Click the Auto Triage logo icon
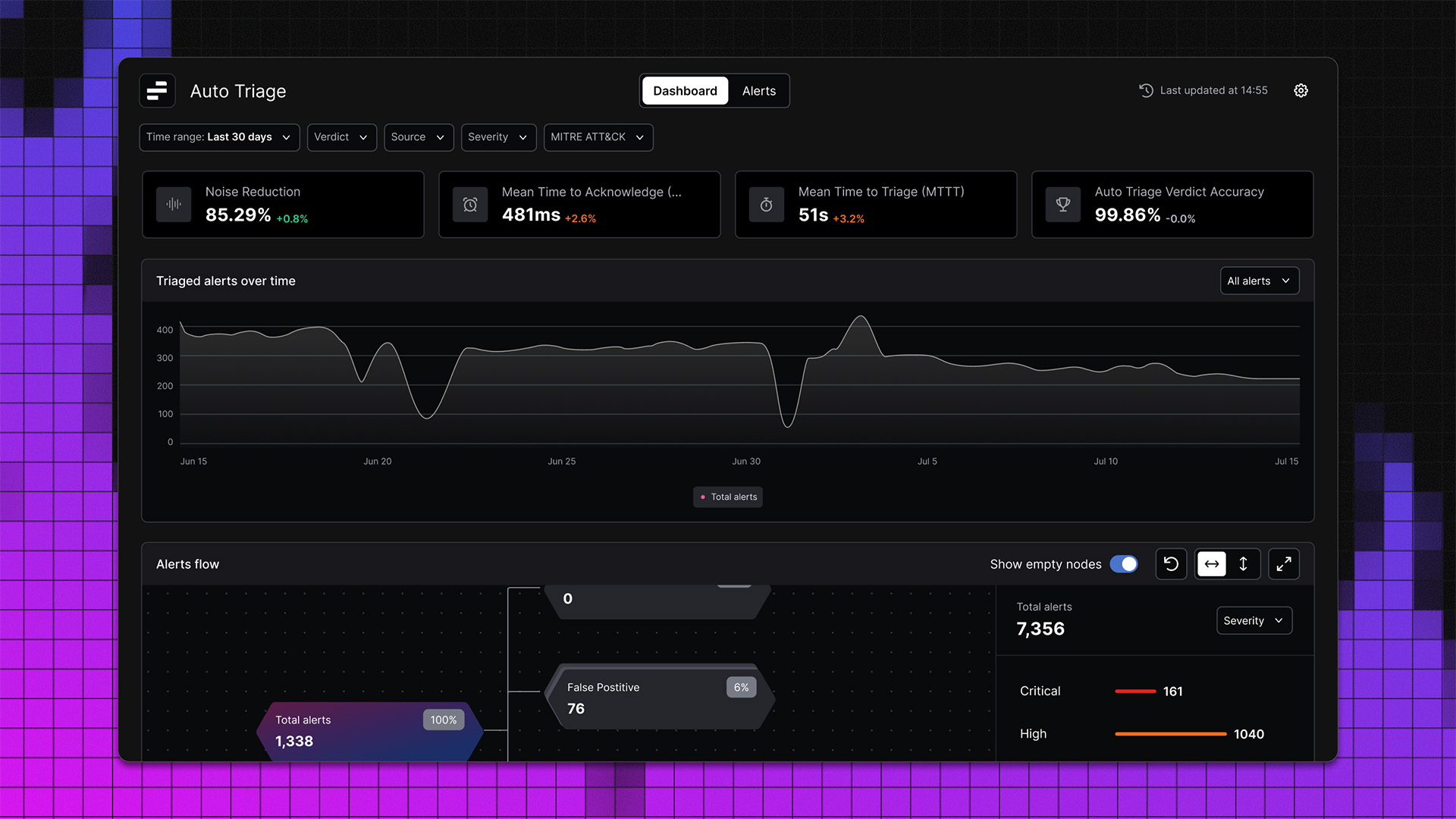The width and height of the screenshot is (1456, 819). [x=157, y=91]
